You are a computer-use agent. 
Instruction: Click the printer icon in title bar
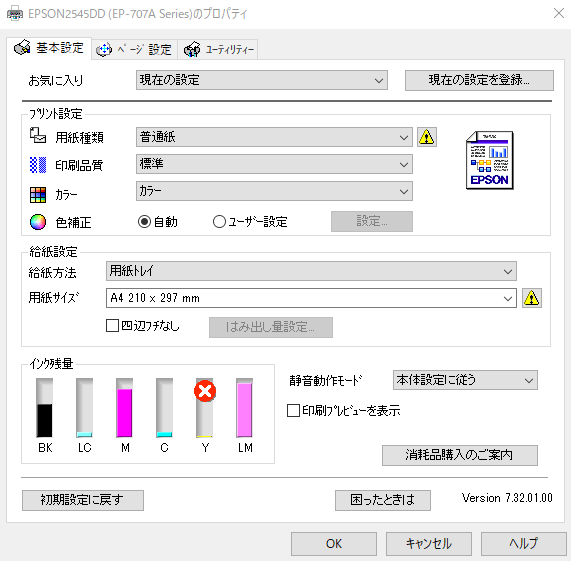[x=15, y=13]
